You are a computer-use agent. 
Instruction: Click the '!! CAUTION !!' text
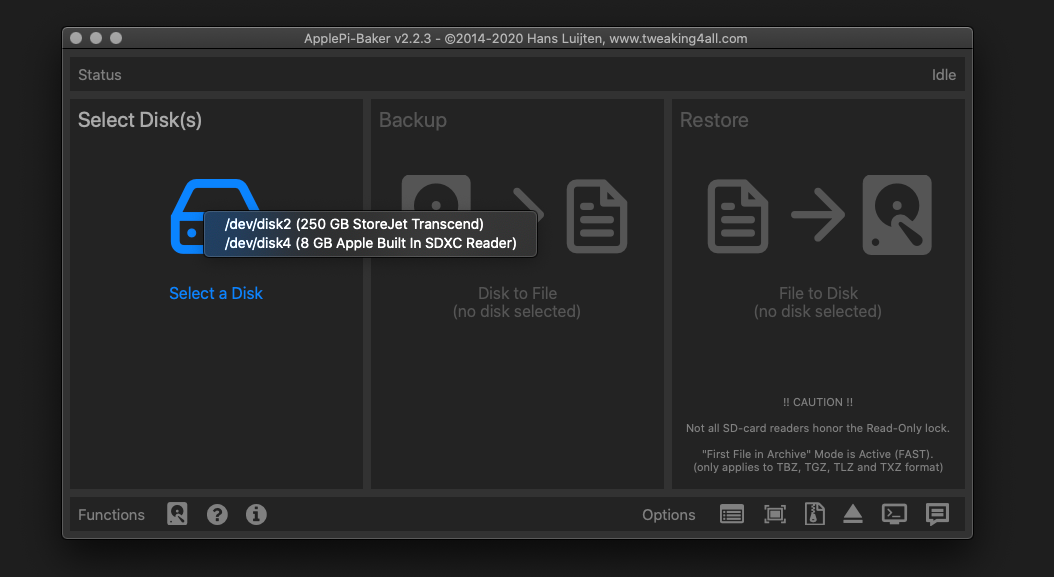[x=818, y=402]
